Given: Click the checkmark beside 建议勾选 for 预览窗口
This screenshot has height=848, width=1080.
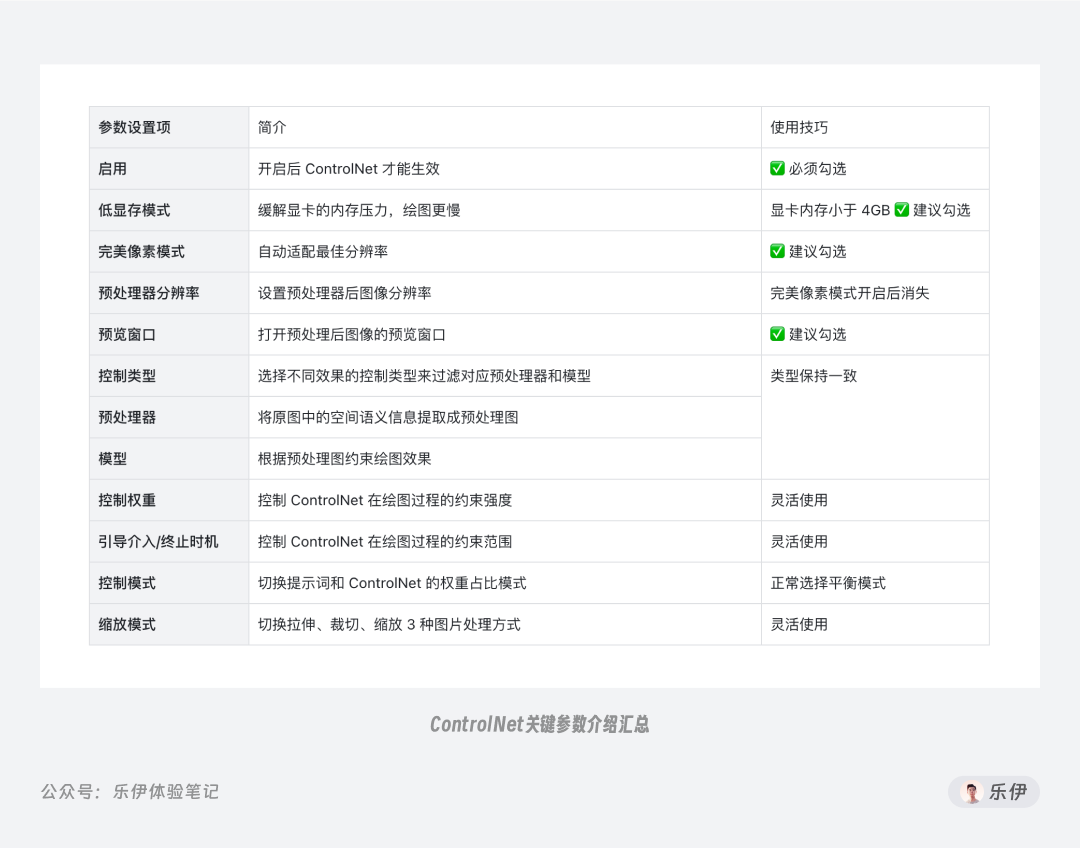Looking at the screenshot, I should (x=777, y=334).
